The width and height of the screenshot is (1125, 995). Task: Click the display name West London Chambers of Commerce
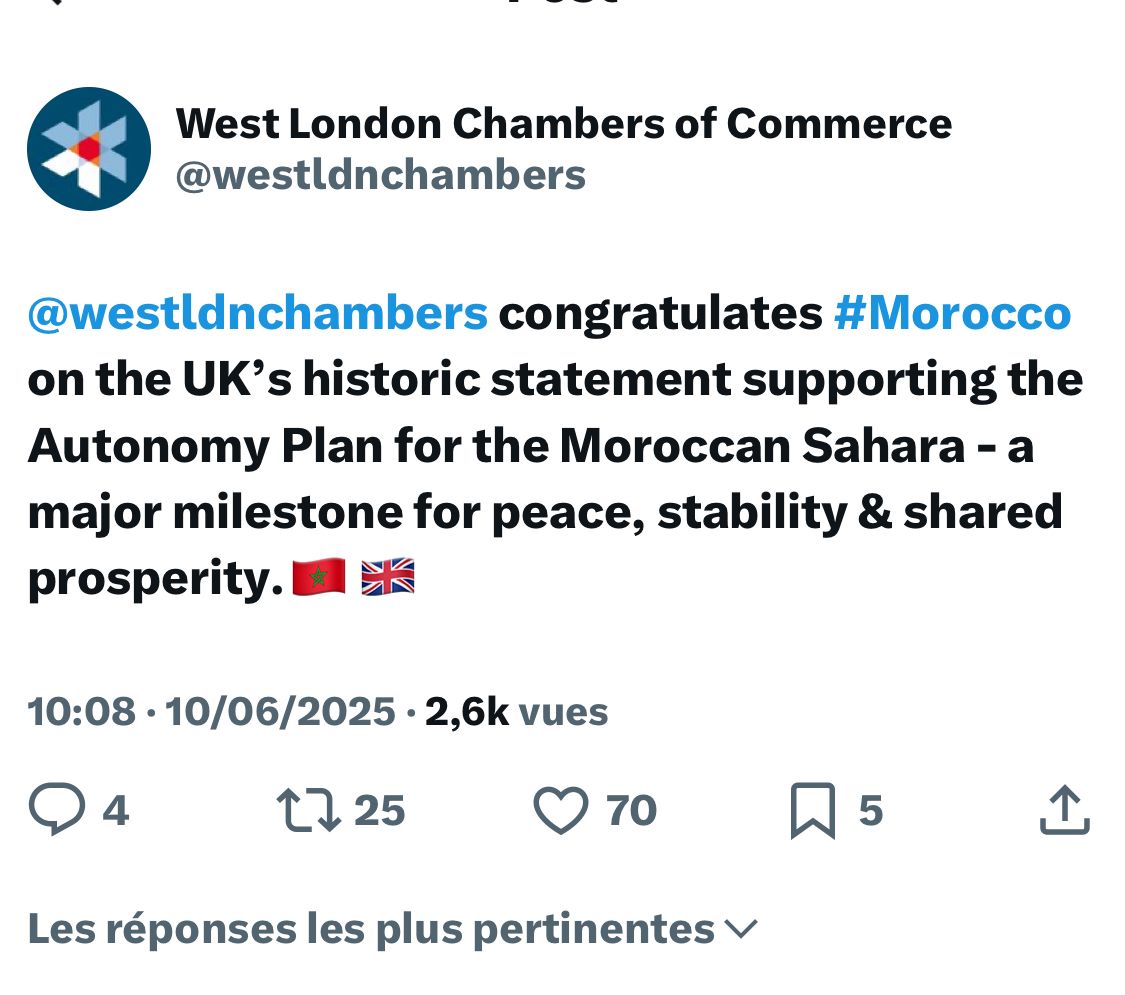(564, 123)
